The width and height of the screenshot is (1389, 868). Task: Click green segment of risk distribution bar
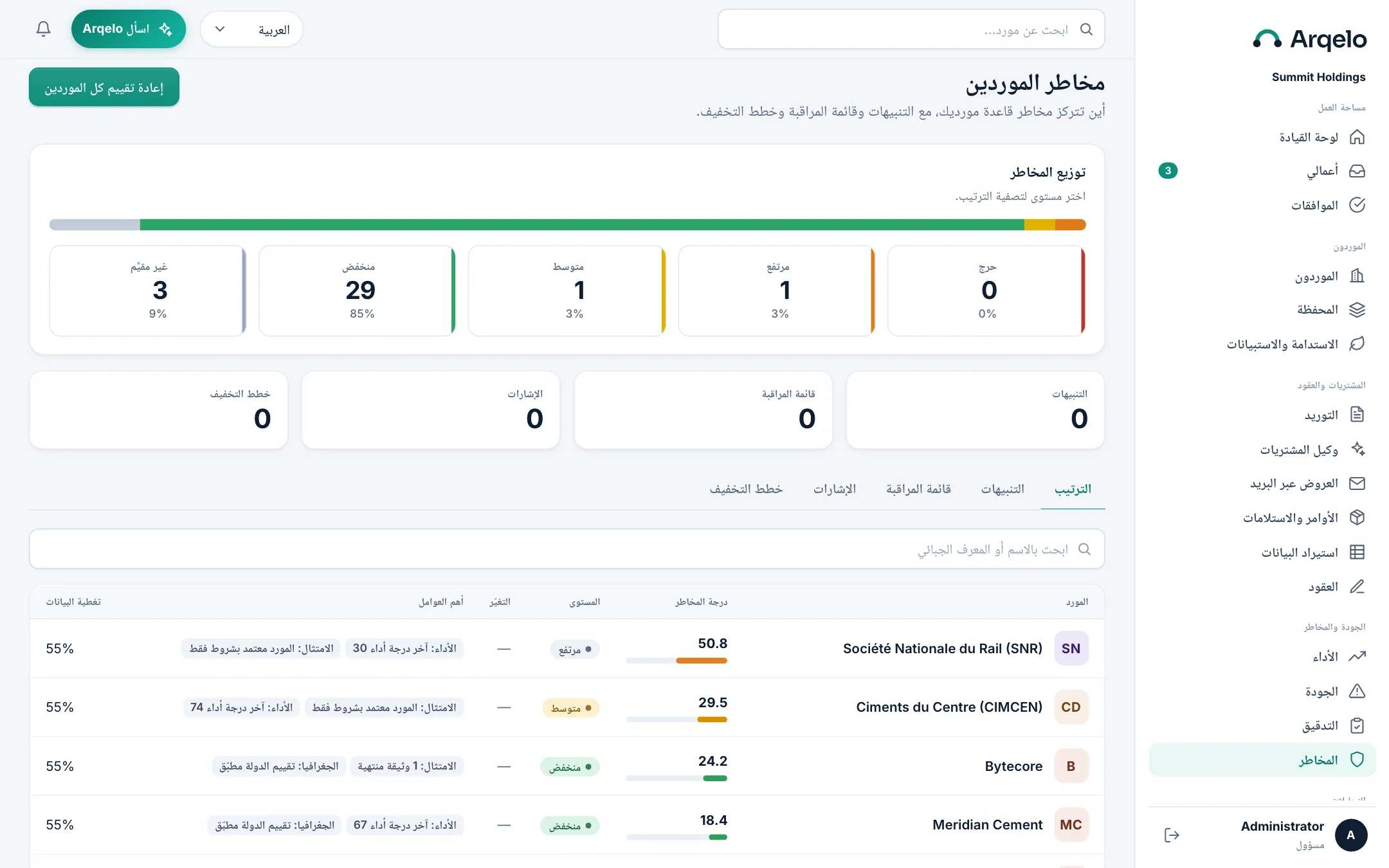582,224
